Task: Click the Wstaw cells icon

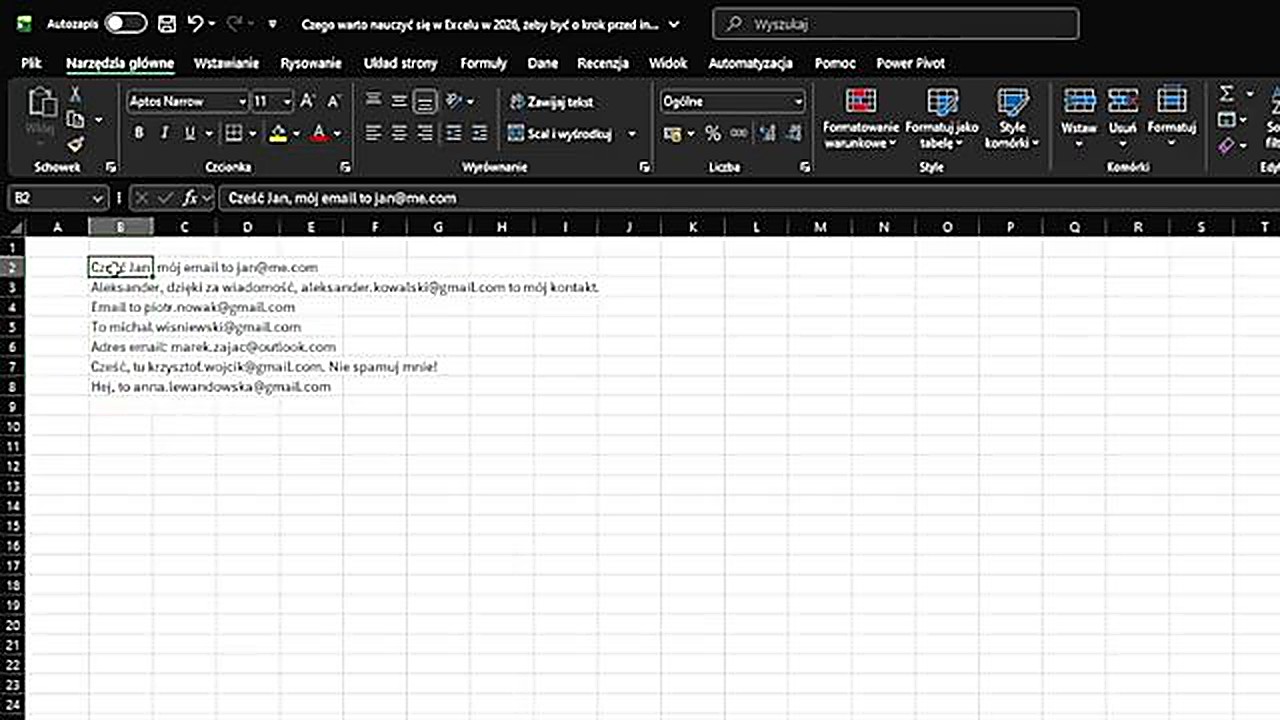Action: (x=1080, y=115)
